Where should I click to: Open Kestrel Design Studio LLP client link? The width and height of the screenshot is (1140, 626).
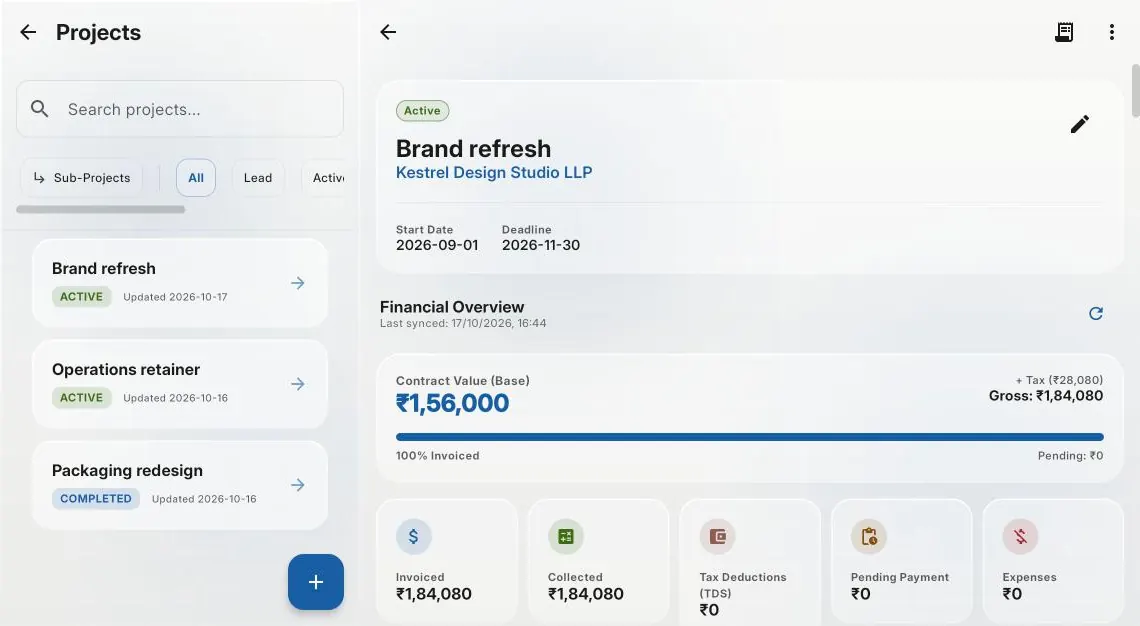pyautogui.click(x=494, y=172)
